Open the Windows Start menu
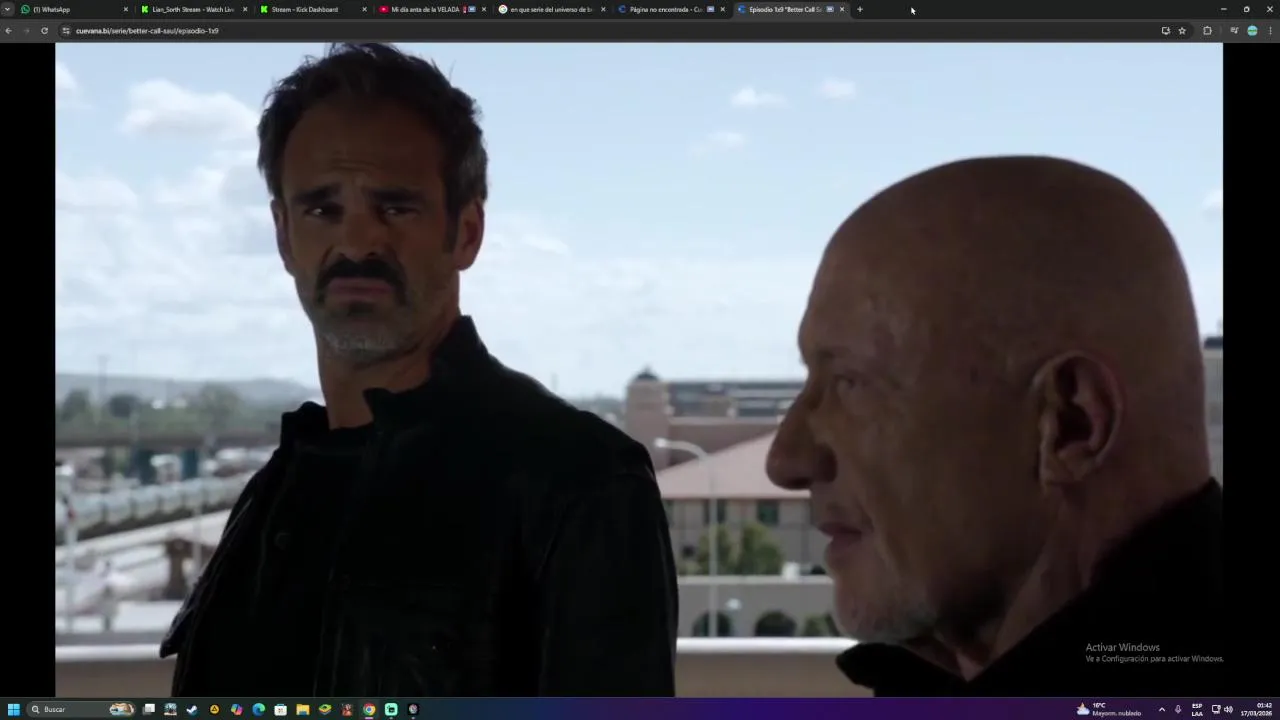Screen dimensions: 1280x720 click(x=14, y=709)
